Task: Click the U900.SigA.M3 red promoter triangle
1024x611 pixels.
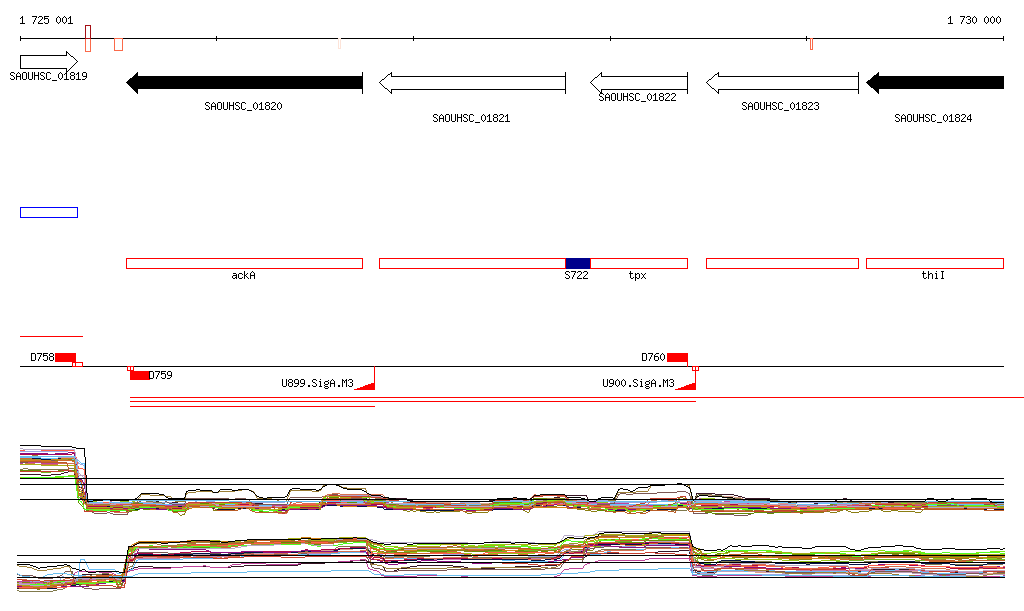Action: click(687, 383)
